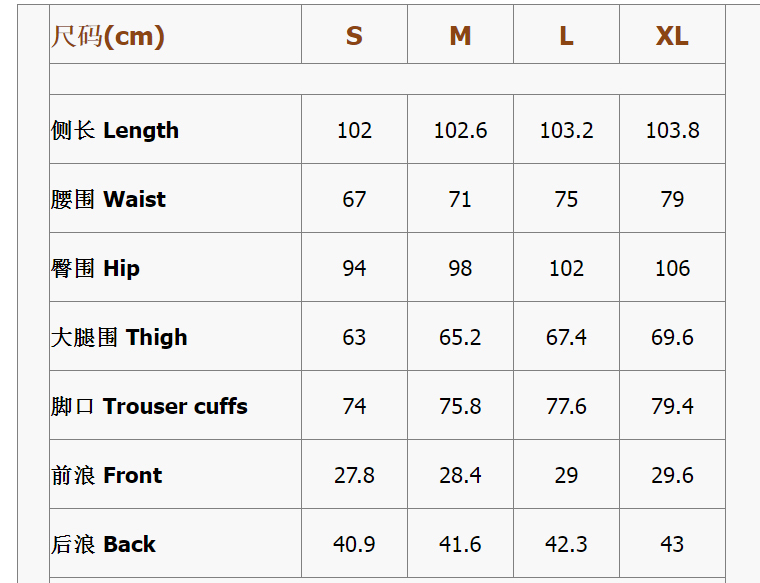Click the 脚口 Trouser cuffs label
The image size is (760, 583).
click(x=149, y=406)
